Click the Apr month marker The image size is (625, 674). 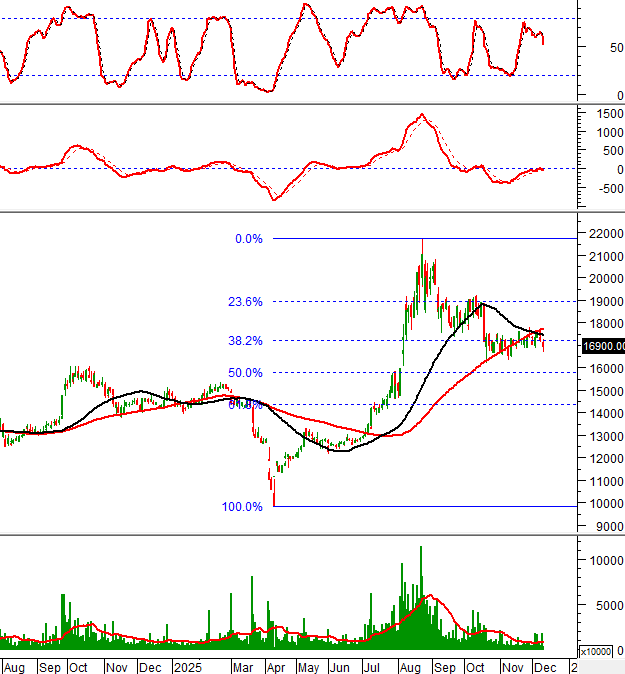[x=275, y=666]
